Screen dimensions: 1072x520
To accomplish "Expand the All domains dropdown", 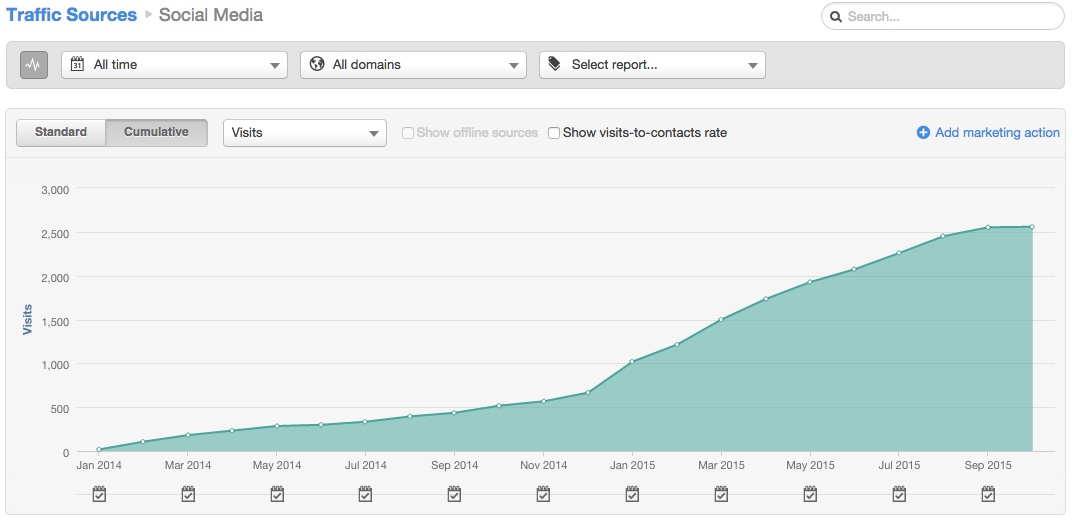I will 413,65.
